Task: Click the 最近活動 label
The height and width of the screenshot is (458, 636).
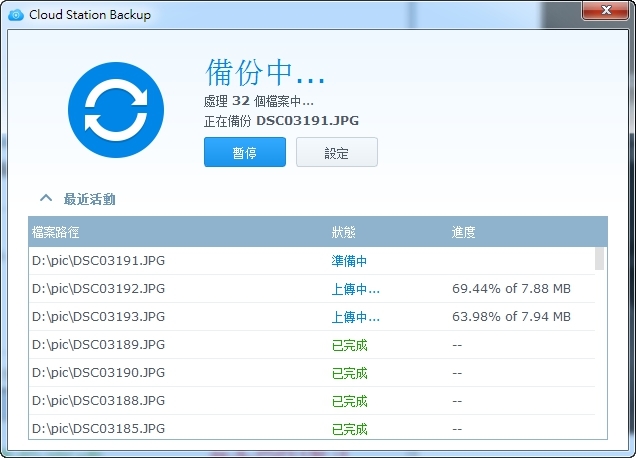Action: 90,199
